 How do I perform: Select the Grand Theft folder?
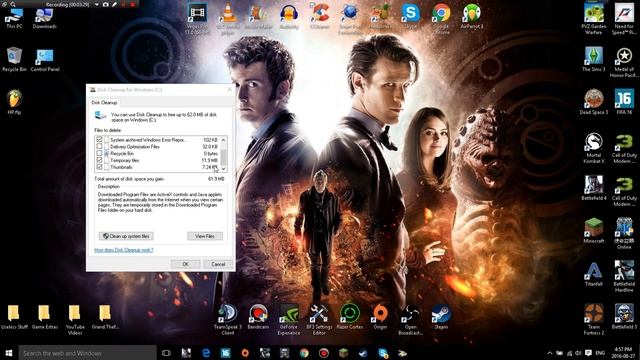pos(105,317)
